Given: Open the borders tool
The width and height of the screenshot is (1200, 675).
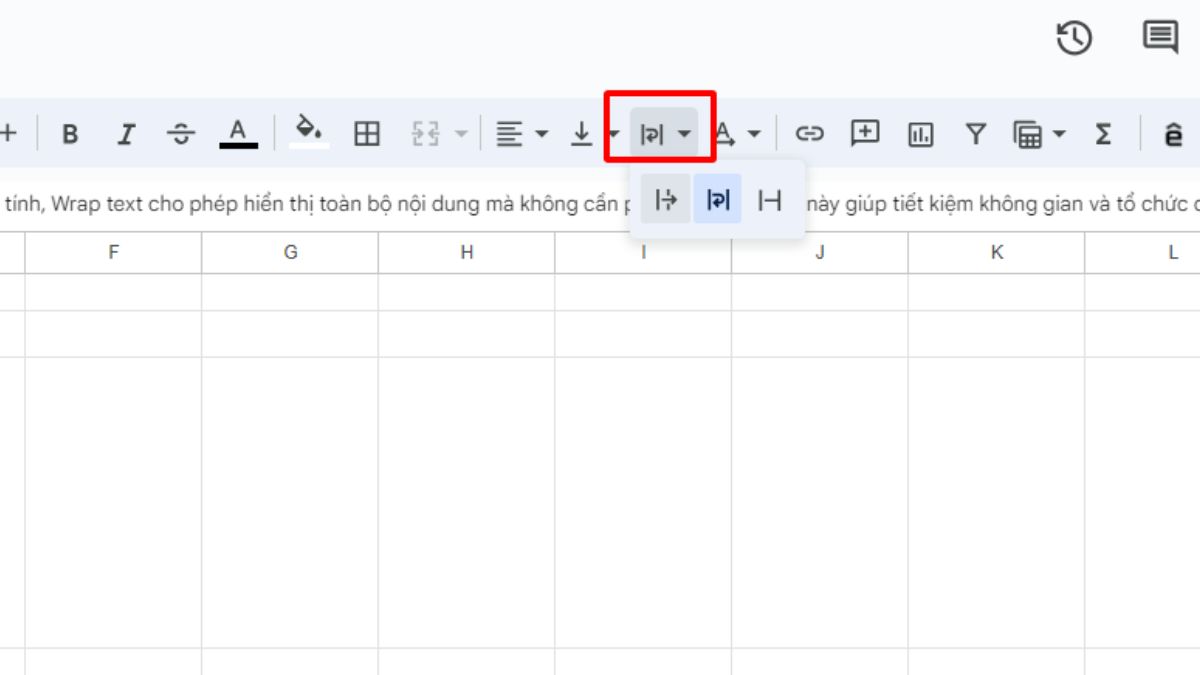Looking at the screenshot, I should (x=369, y=133).
